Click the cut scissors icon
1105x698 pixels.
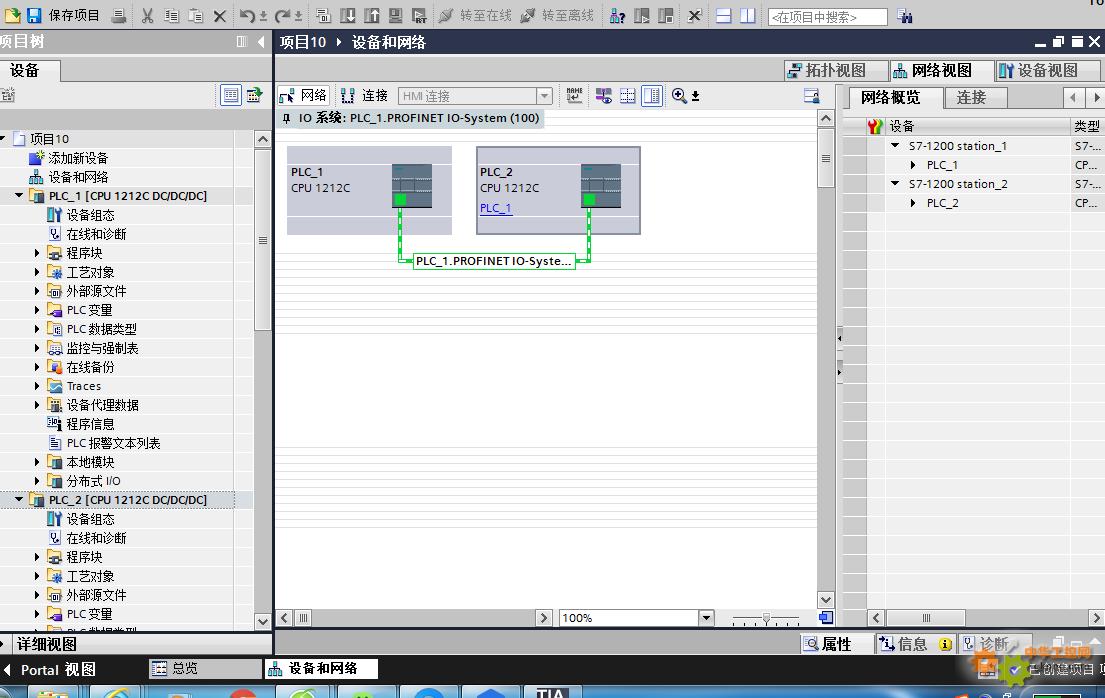tap(147, 16)
